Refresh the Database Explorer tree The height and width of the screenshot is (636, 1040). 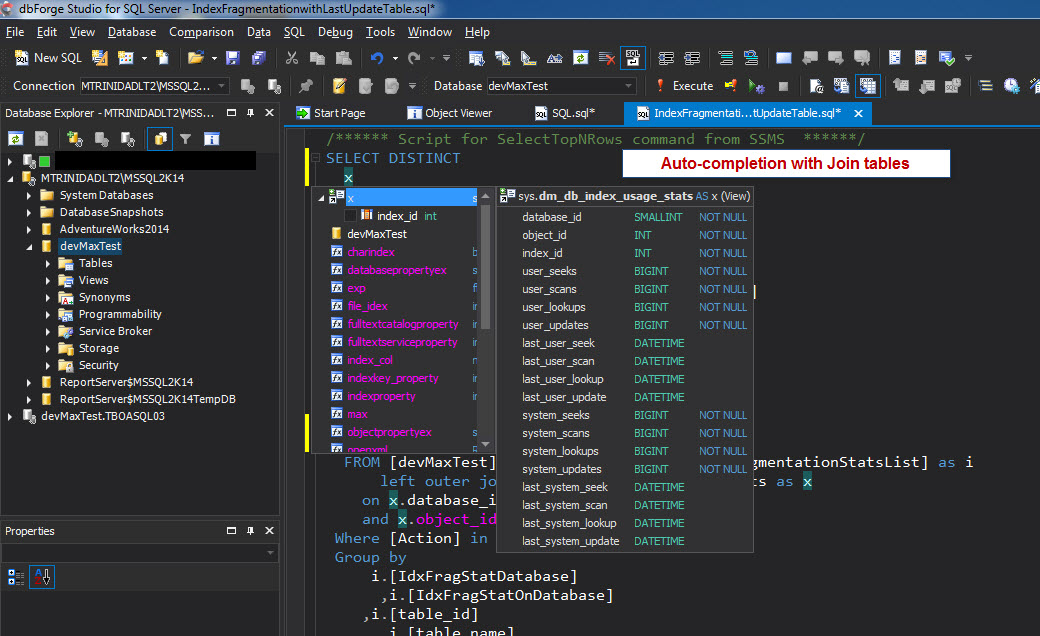click(16, 139)
